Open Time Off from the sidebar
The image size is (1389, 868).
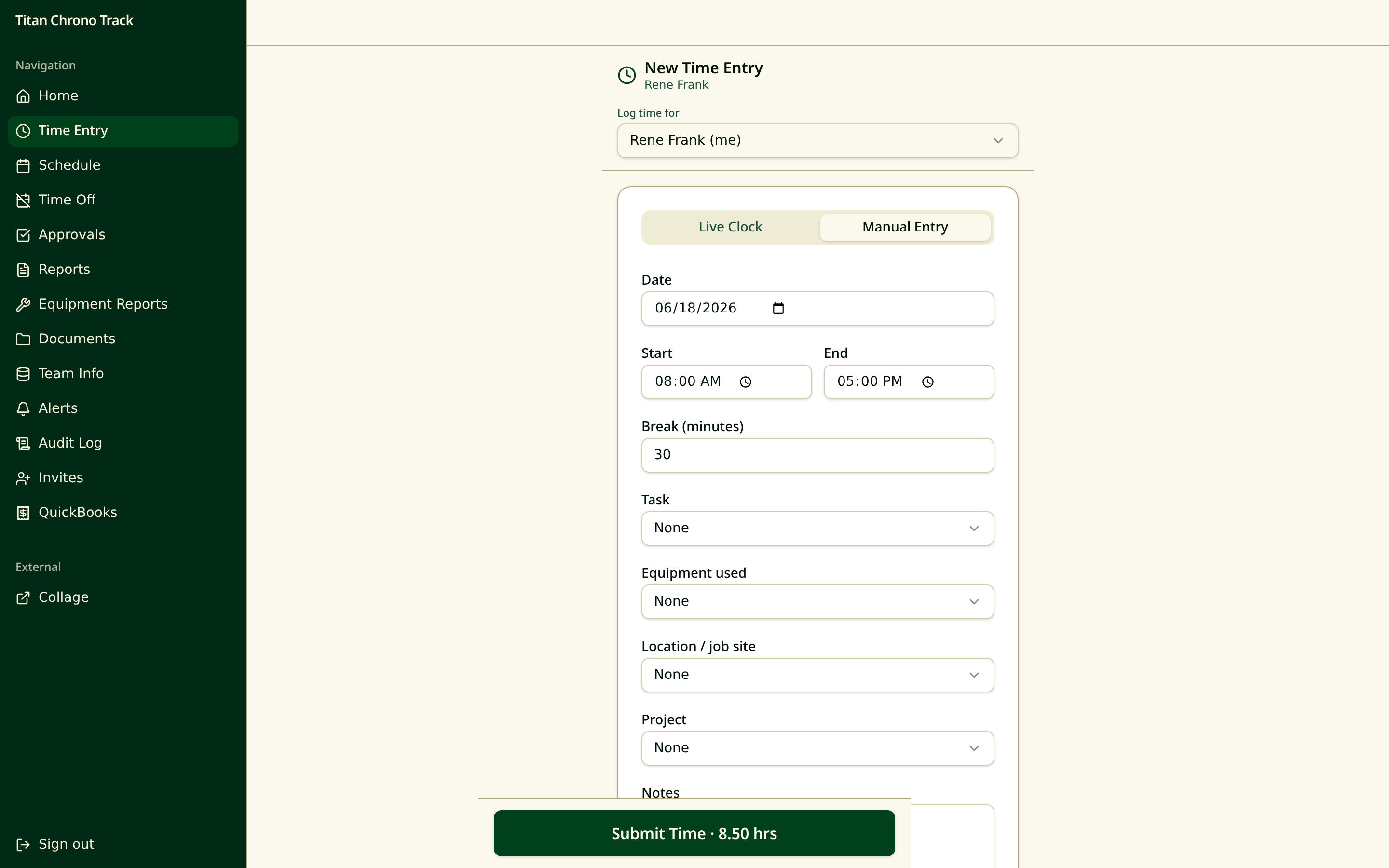(x=123, y=200)
